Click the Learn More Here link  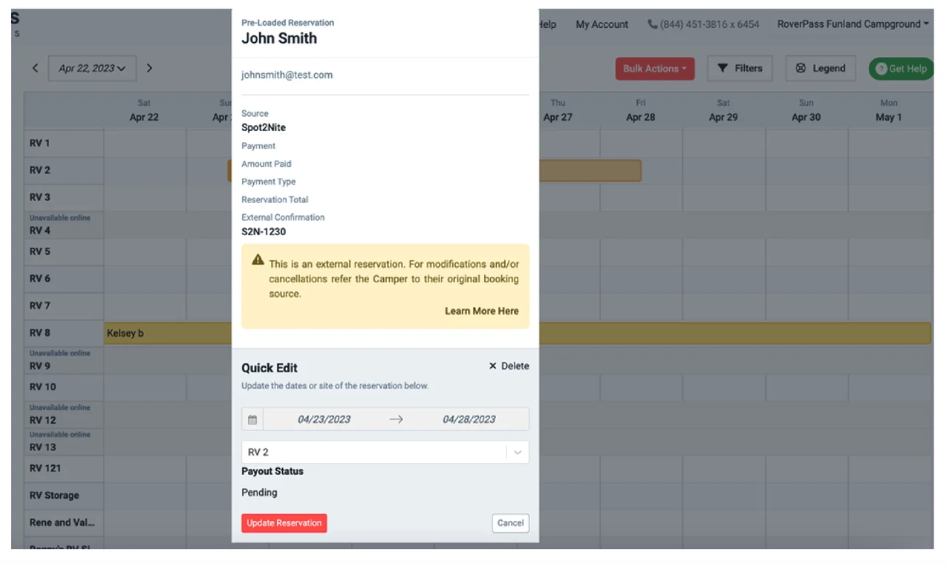pos(481,311)
